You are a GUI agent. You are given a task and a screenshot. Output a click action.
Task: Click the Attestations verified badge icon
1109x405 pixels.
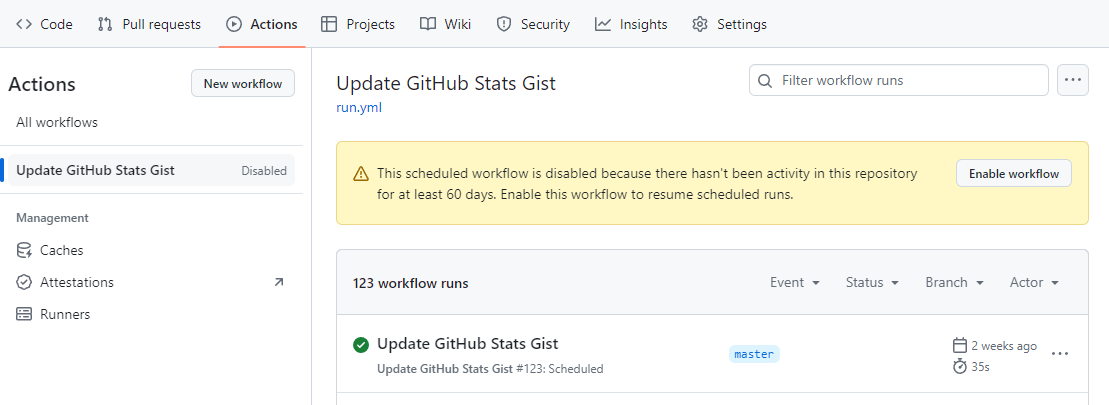click(24, 282)
